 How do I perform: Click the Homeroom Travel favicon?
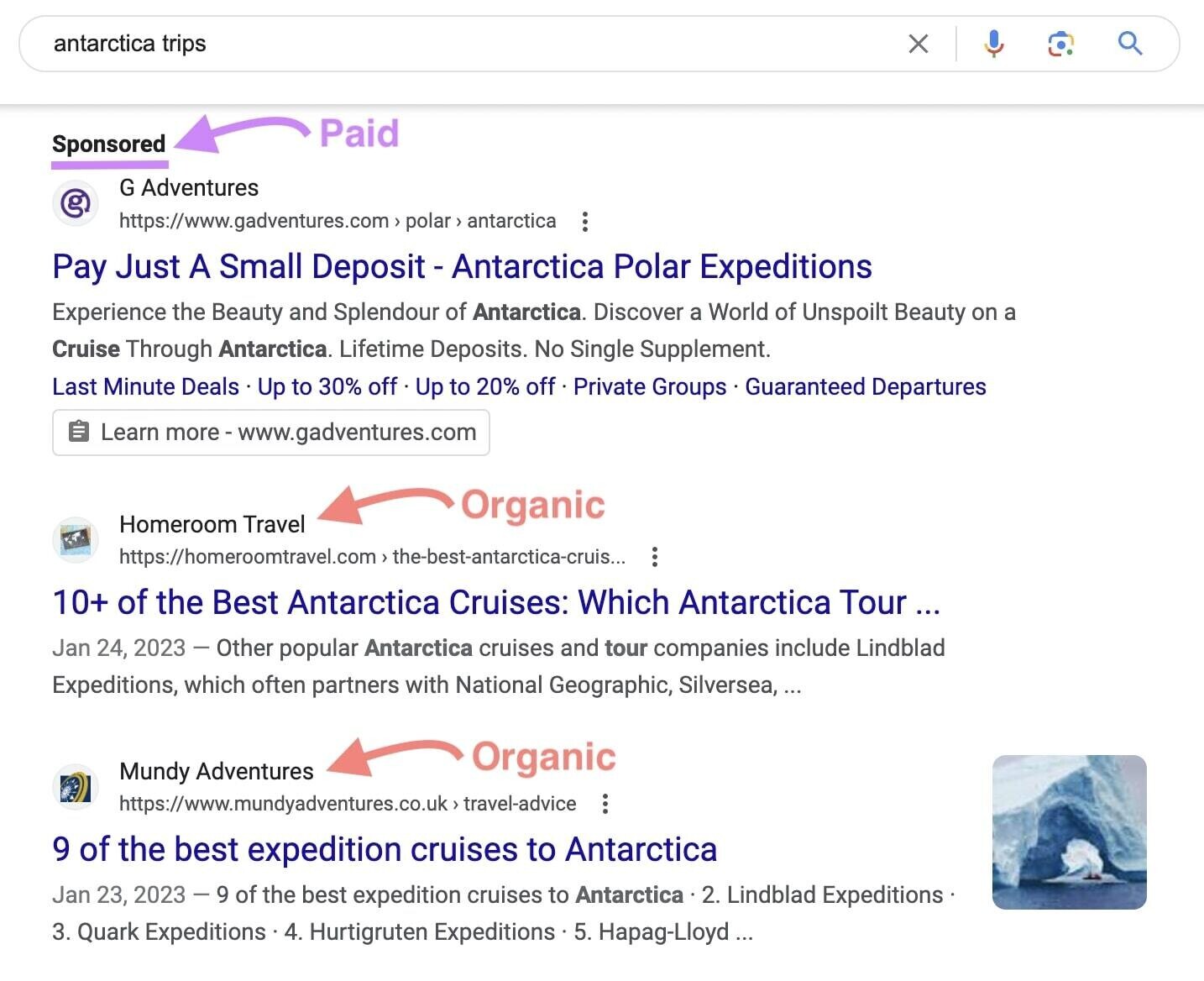[x=76, y=539]
